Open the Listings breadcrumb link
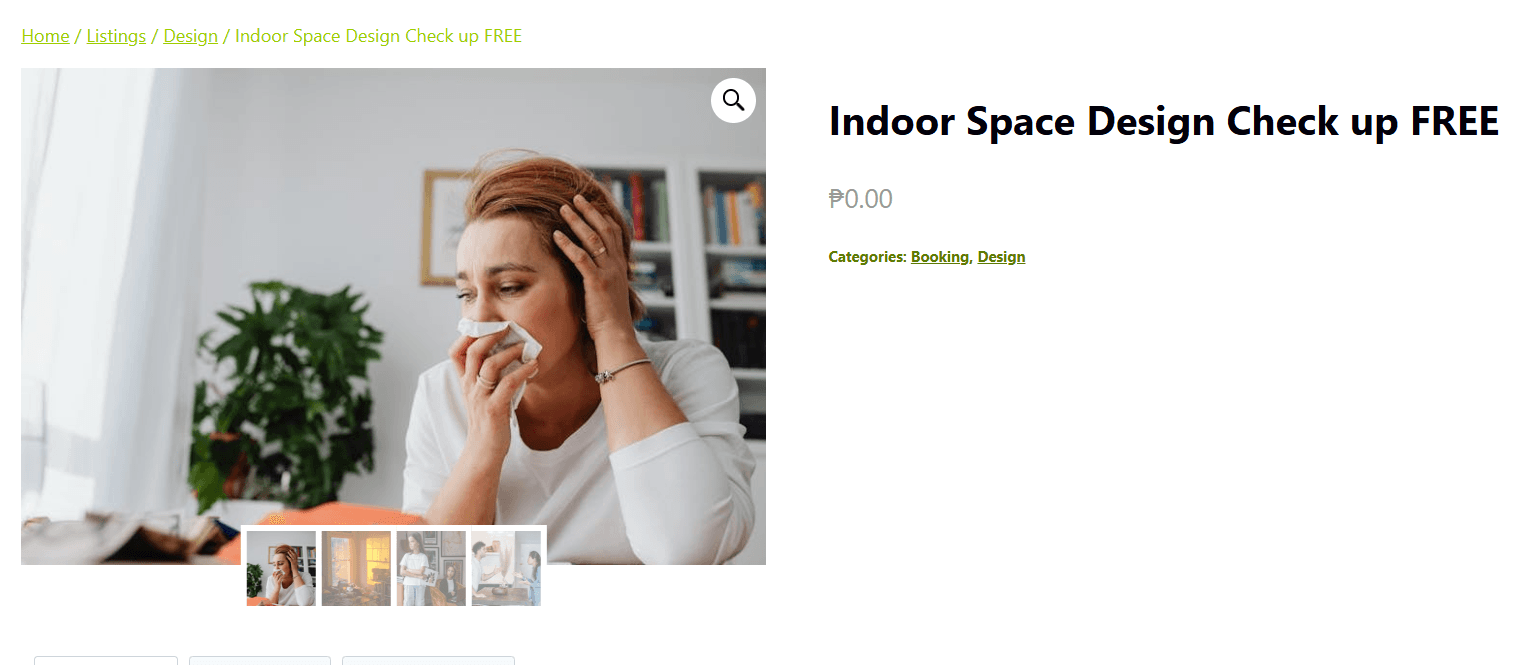 click(x=116, y=36)
